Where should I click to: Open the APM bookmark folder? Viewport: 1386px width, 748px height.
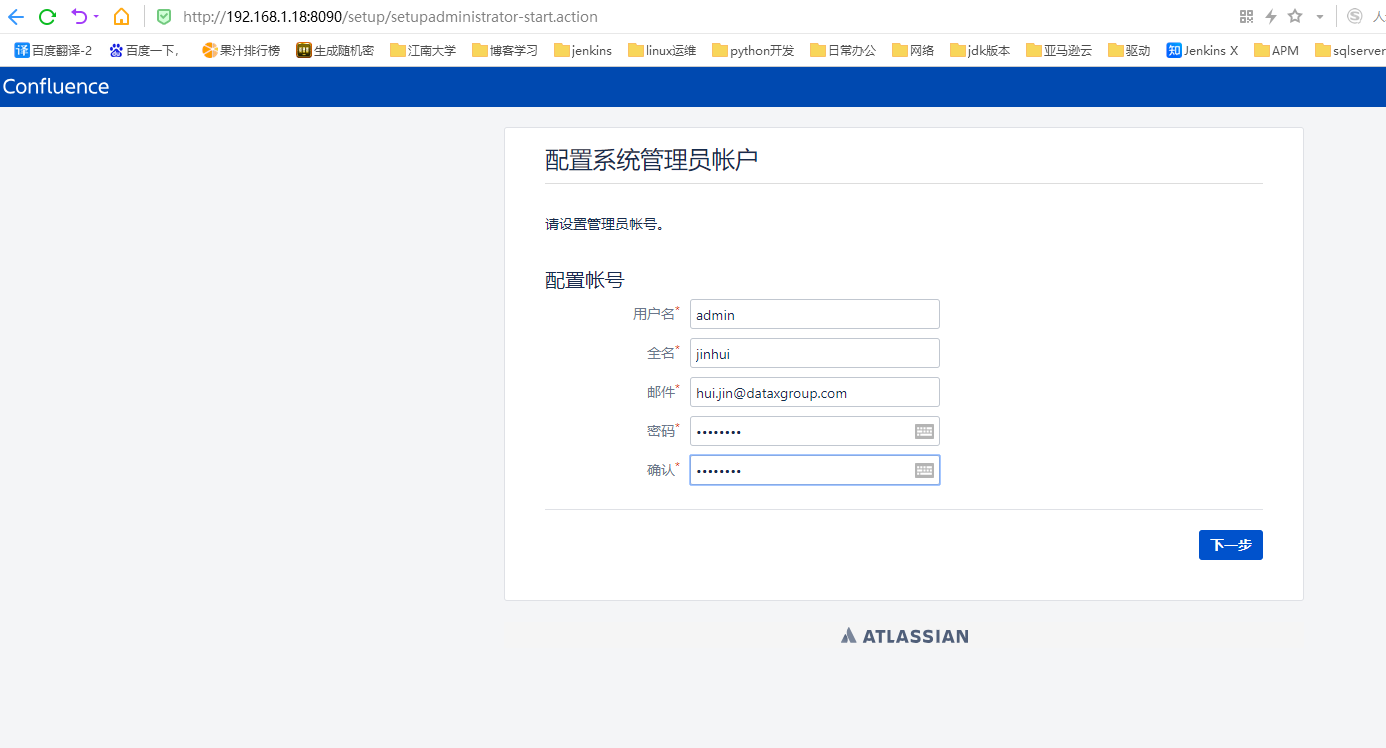(x=1276, y=50)
